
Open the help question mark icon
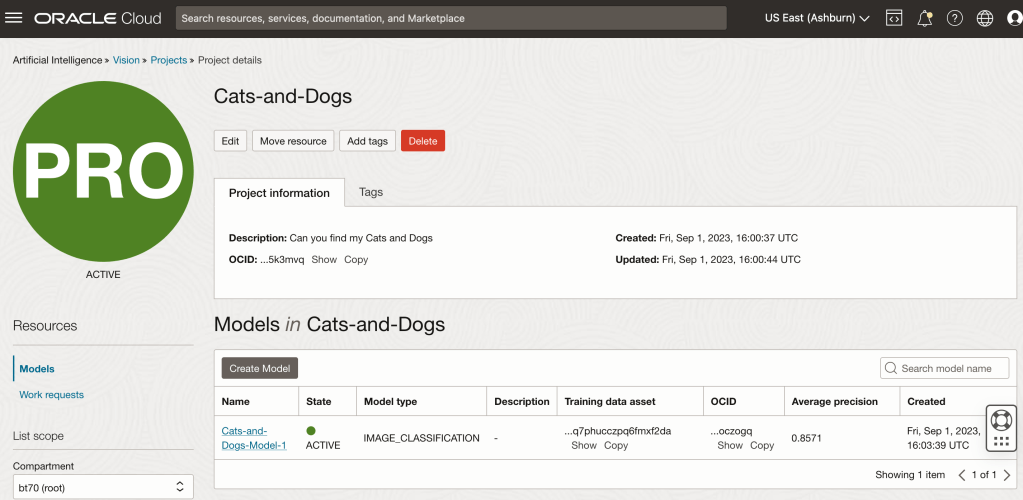coord(955,18)
